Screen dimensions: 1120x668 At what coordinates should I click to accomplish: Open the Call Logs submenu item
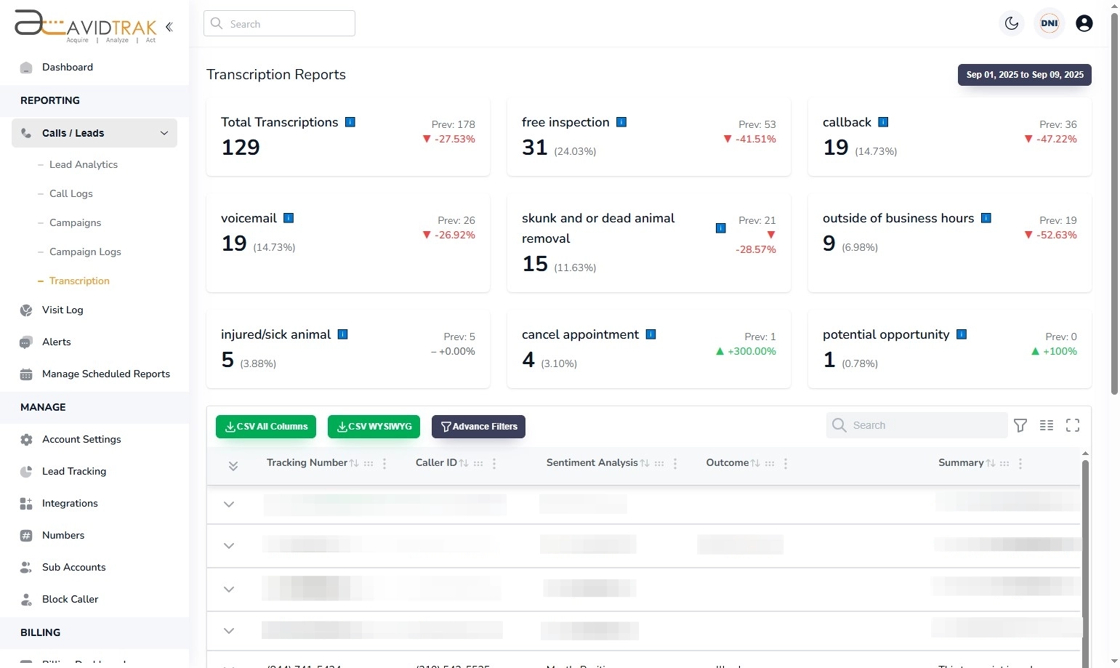pos(71,194)
